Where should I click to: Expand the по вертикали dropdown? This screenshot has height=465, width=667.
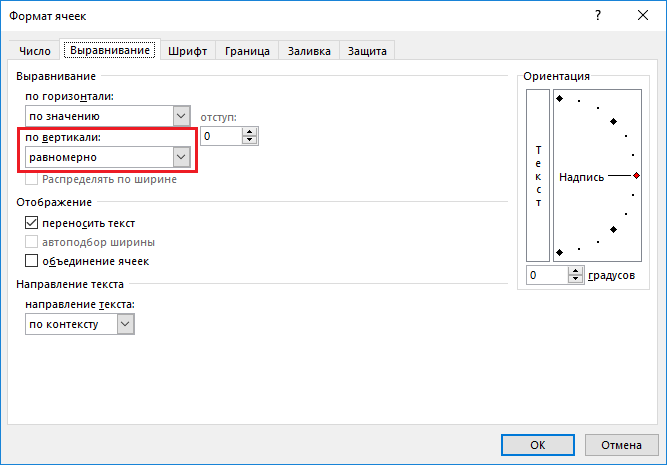click(x=181, y=157)
